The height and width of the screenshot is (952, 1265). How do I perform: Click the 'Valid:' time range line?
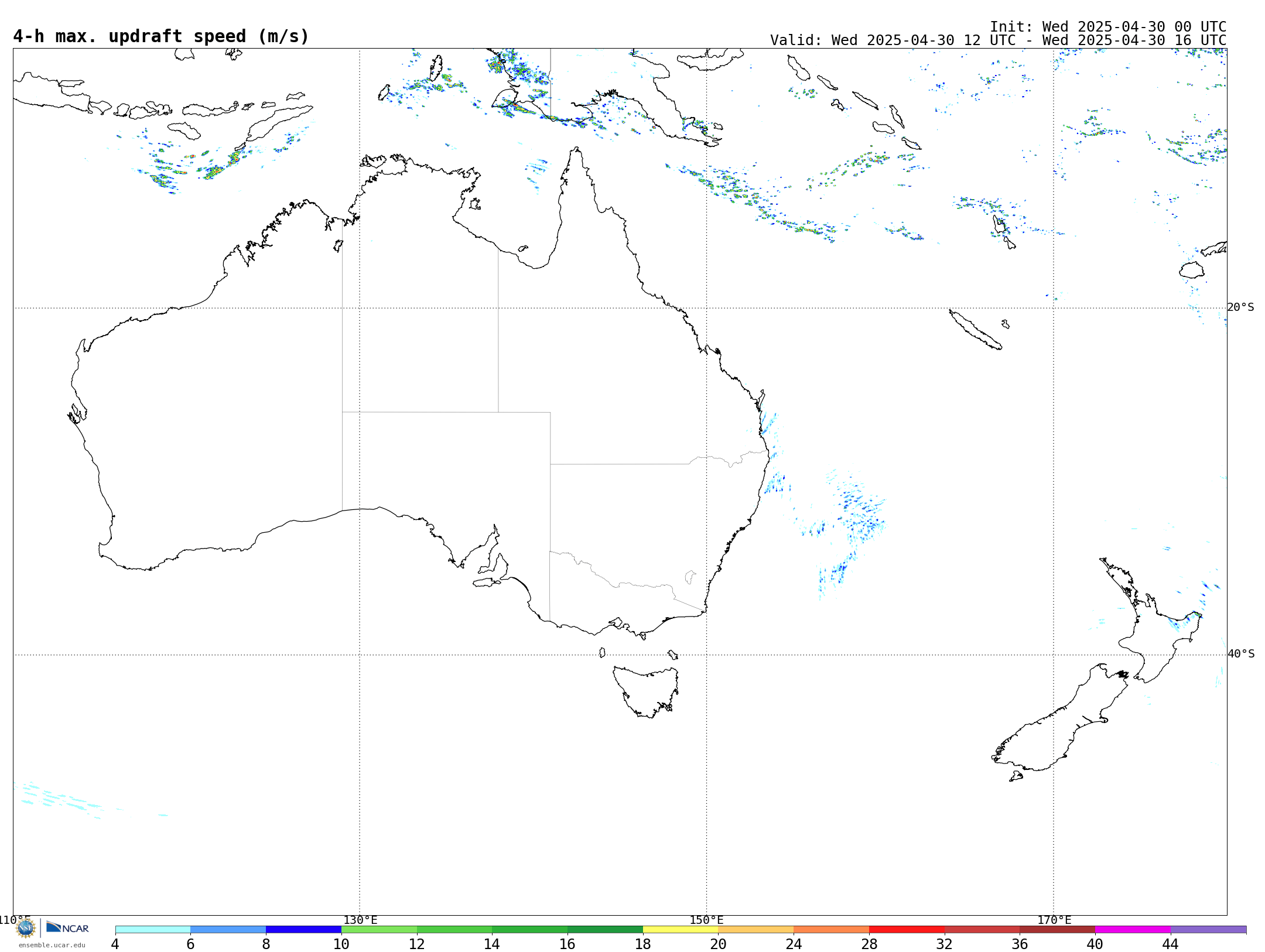click(x=999, y=40)
